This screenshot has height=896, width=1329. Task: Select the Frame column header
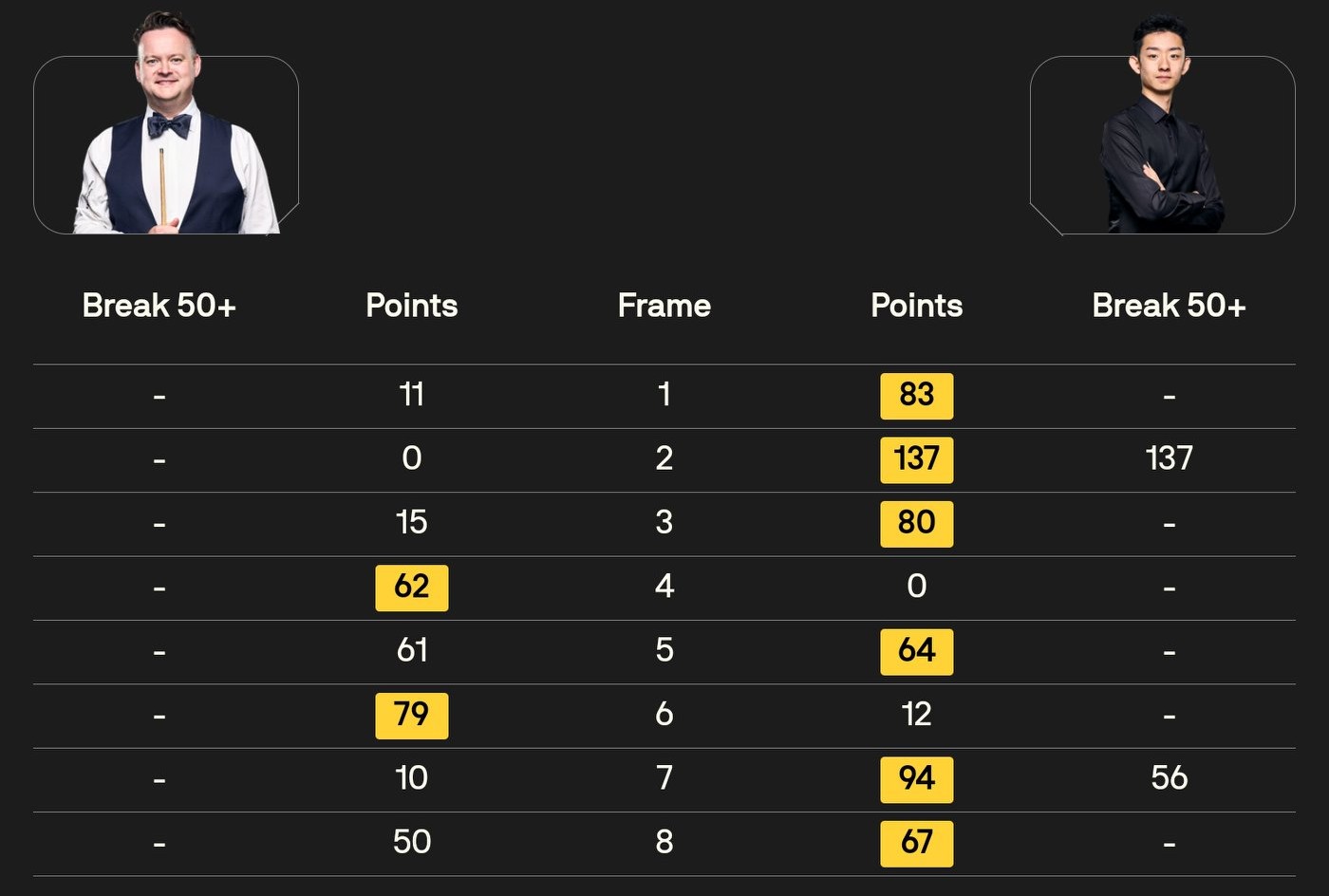coord(664,306)
